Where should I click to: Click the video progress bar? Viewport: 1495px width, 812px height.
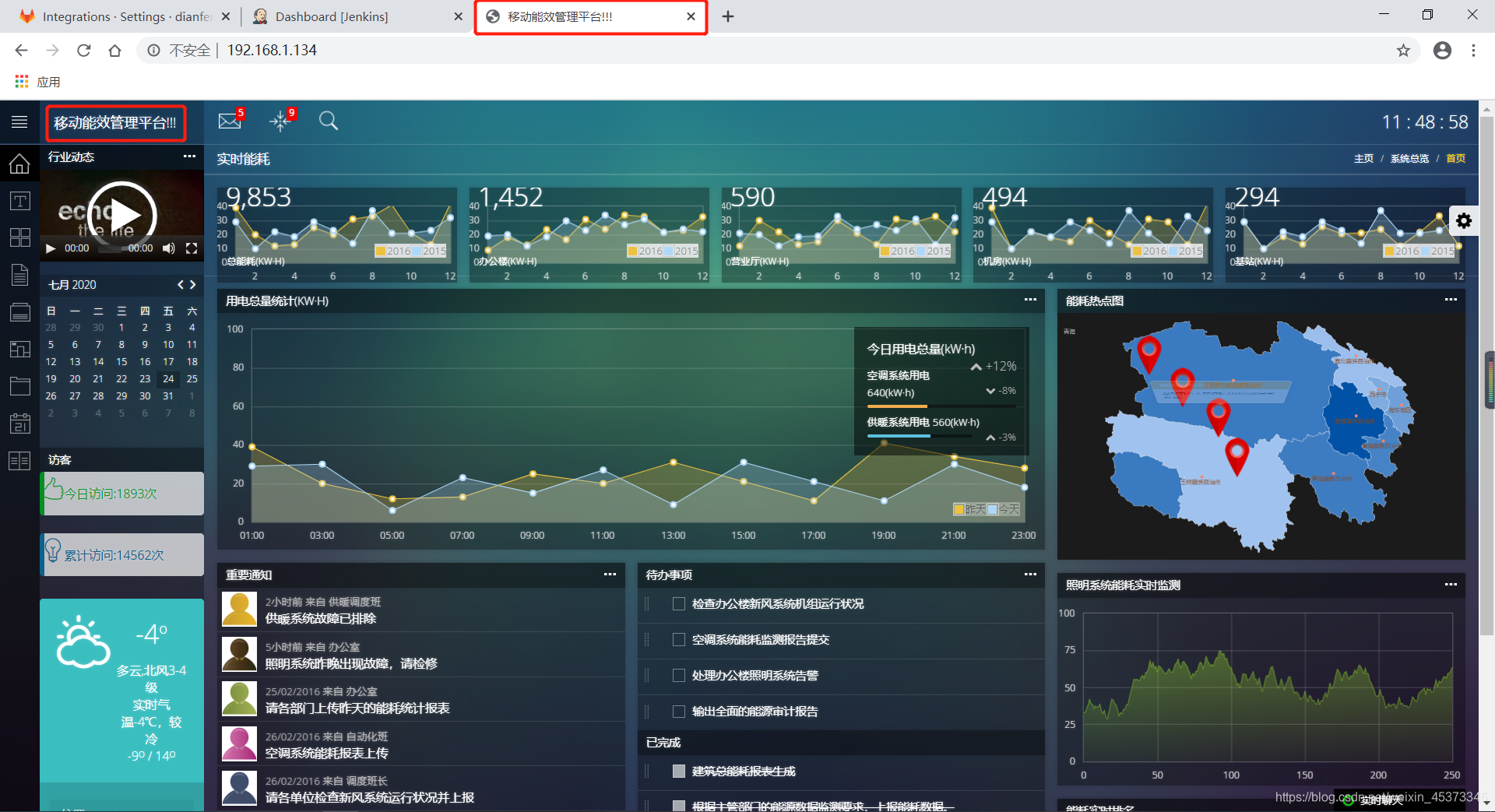[x=109, y=248]
